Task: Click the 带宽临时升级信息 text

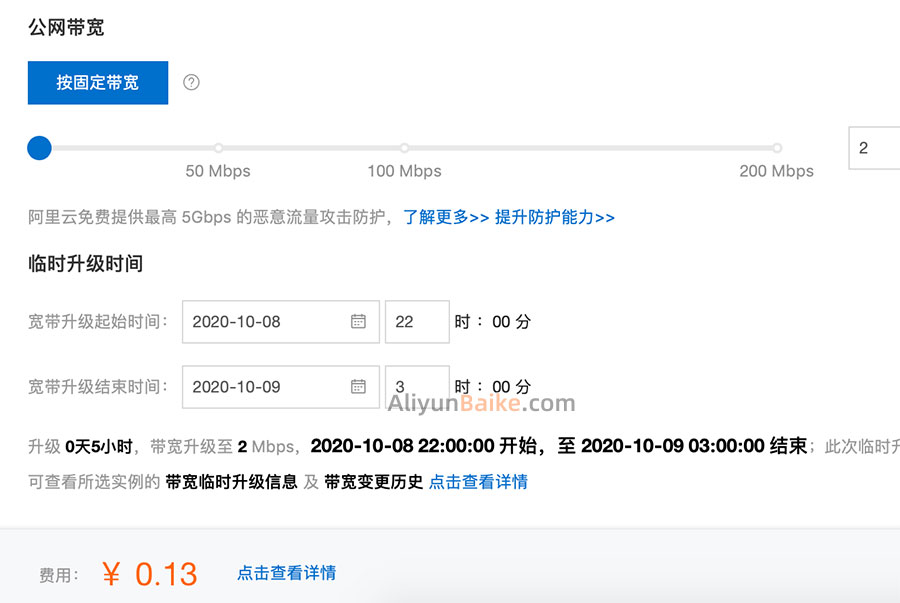Action: (x=231, y=482)
